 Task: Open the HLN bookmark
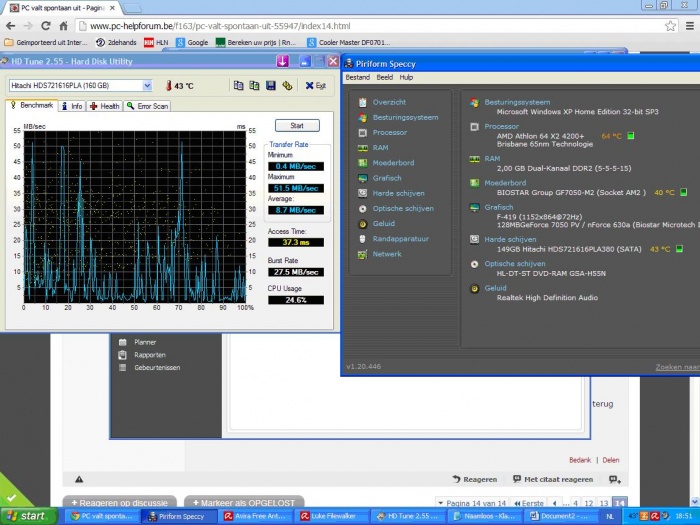coord(156,42)
